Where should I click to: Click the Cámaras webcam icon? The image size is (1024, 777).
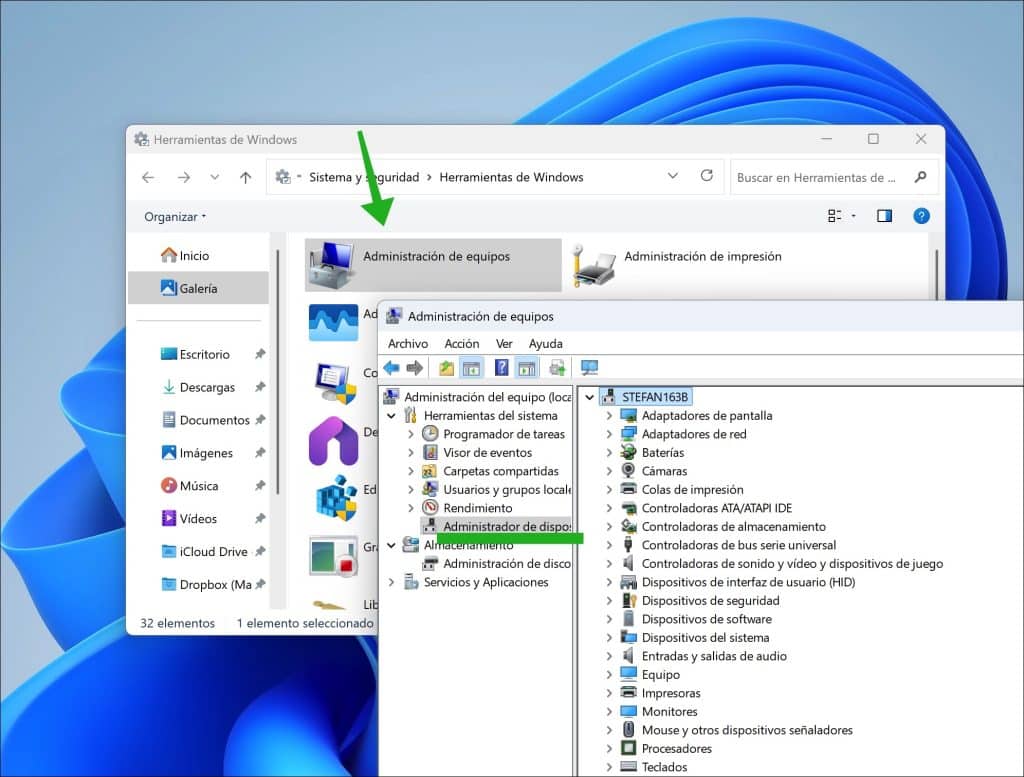click(x=628, y=470)
